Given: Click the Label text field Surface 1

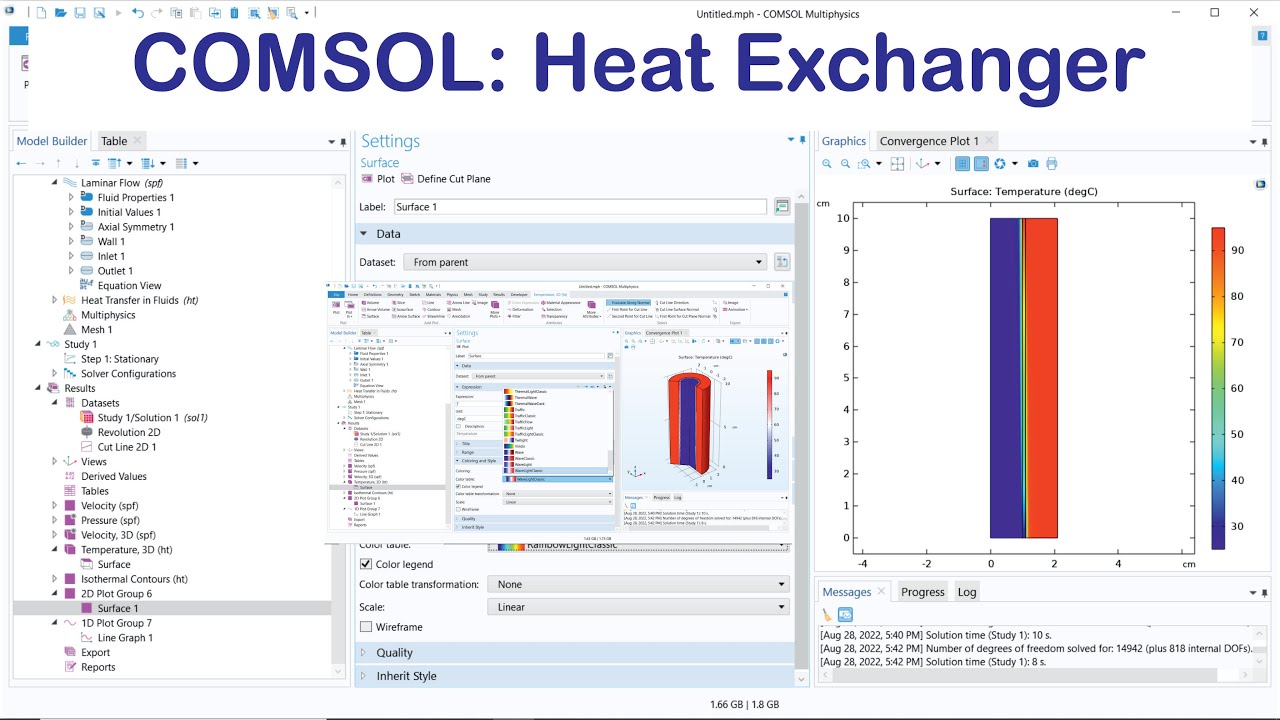Looking at the screenshot, I should tap(579, 207).
